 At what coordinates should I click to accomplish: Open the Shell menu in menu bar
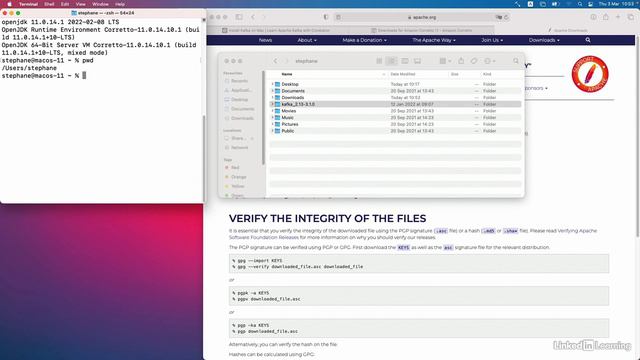coord(49,4)
